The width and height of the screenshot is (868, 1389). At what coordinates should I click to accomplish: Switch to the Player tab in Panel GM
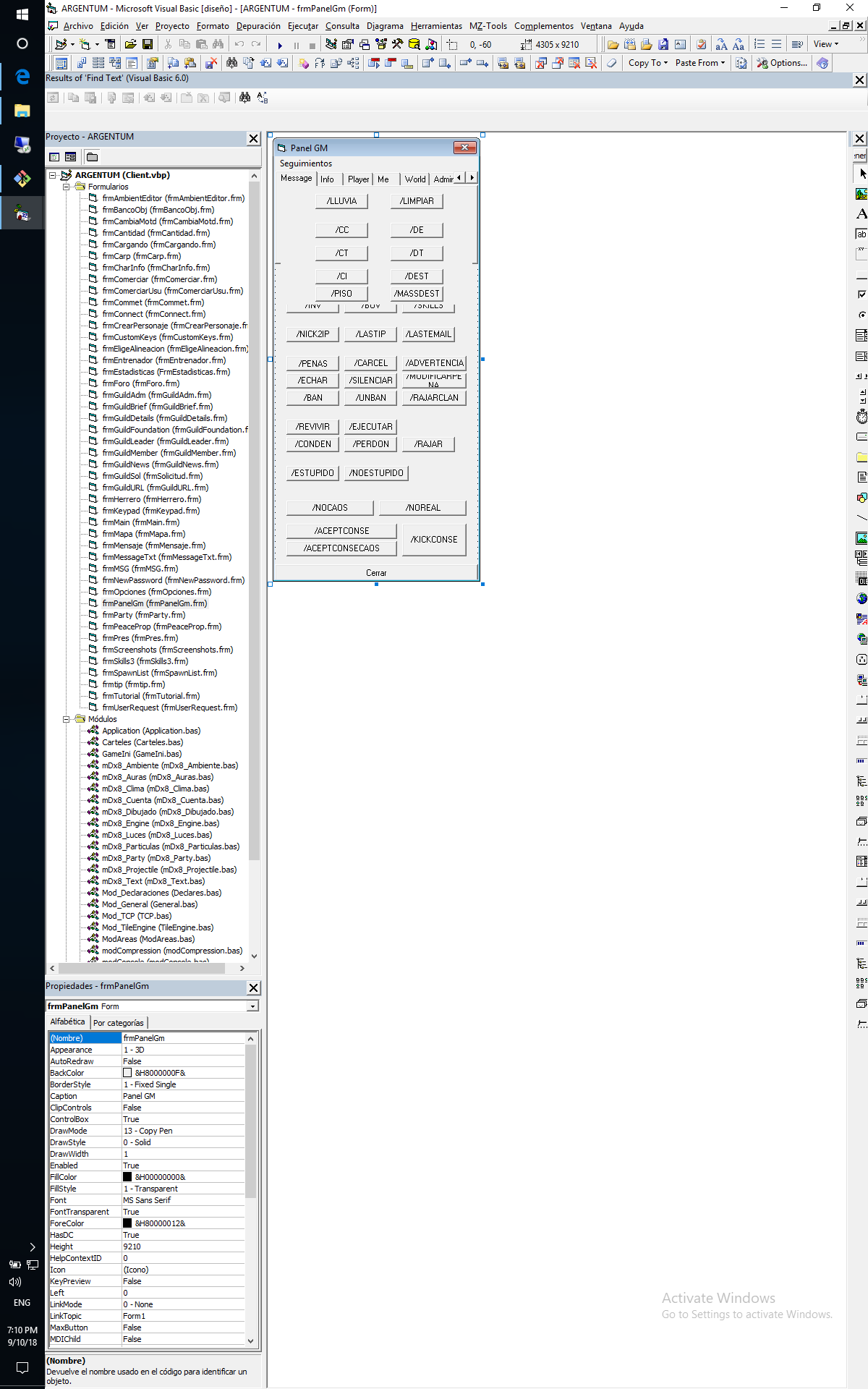(358, 179)
